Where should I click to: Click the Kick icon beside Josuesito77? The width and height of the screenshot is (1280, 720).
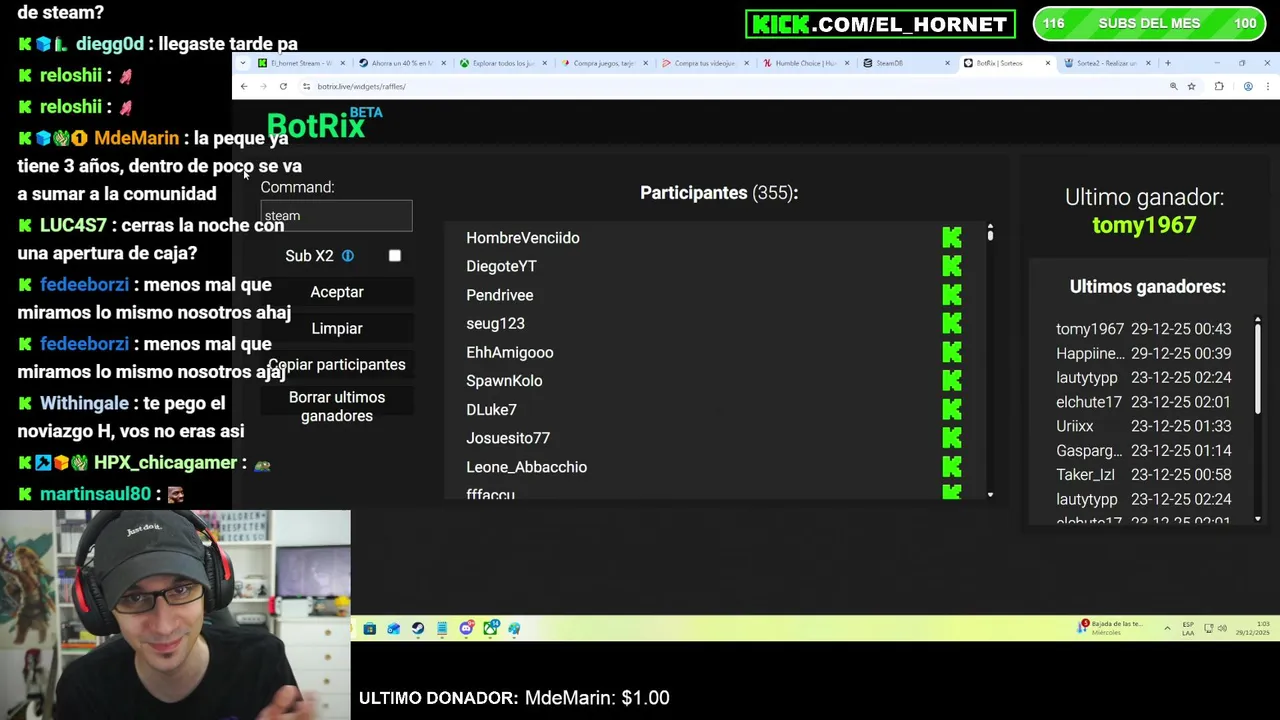[x=952, y=438]
